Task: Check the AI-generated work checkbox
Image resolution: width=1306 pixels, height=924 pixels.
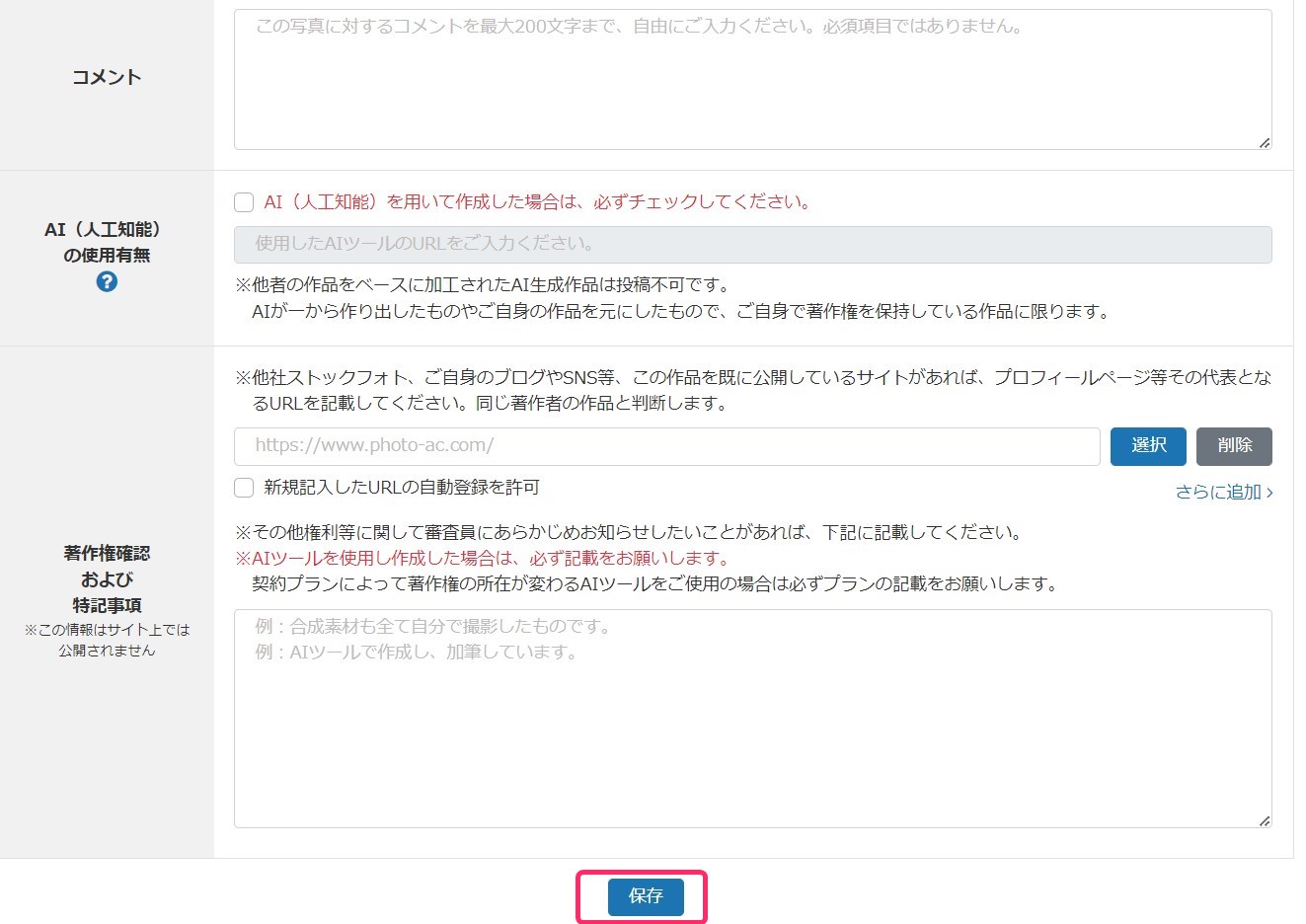Action: tap(244, 202)
